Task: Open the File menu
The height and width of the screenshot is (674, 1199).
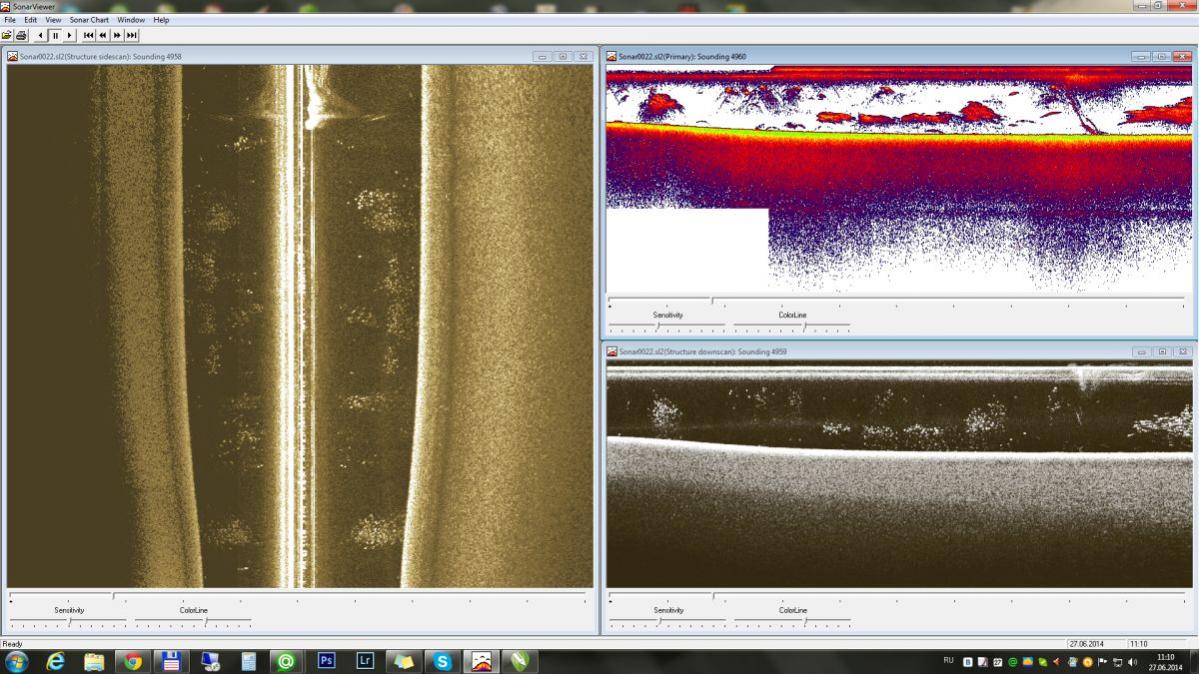Action: (10, 20)
